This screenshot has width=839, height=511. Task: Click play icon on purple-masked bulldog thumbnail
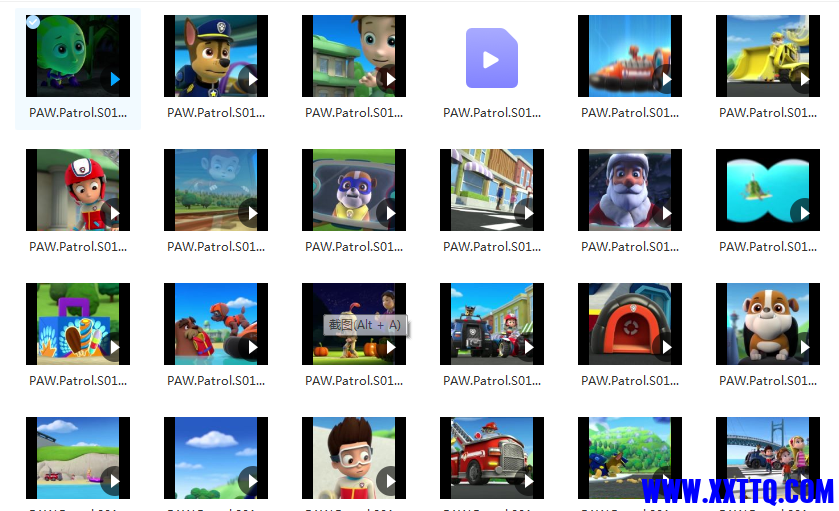pos(391,213)
